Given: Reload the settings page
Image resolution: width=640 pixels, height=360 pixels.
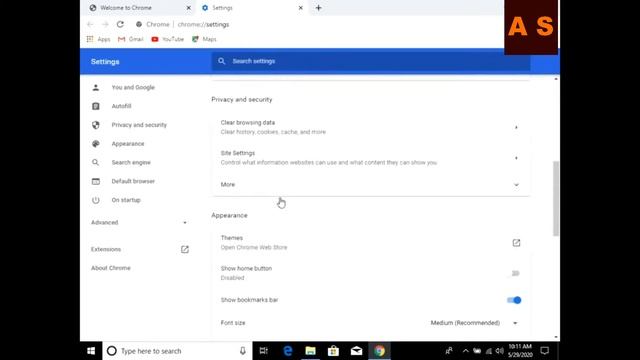Looking at the screenshot, I should pyautogui.click(x=120, y=24).
